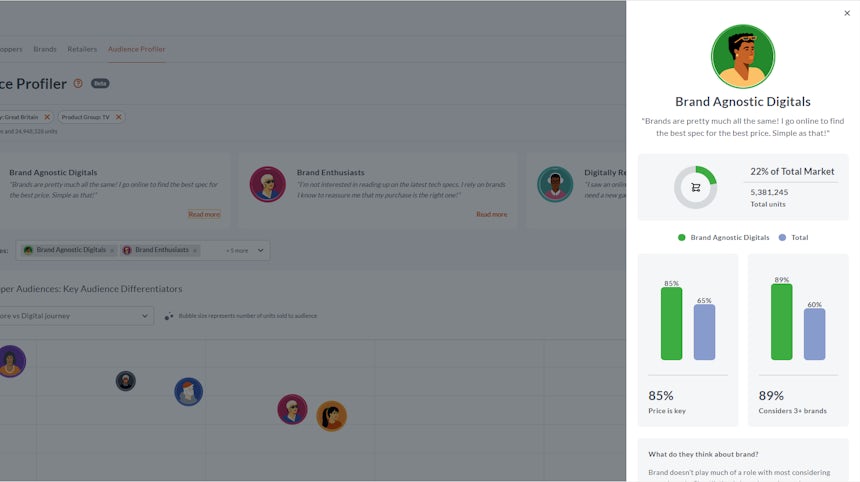
Task: Remove the Great Britain filter chip
Action: [x=46, y=117]
